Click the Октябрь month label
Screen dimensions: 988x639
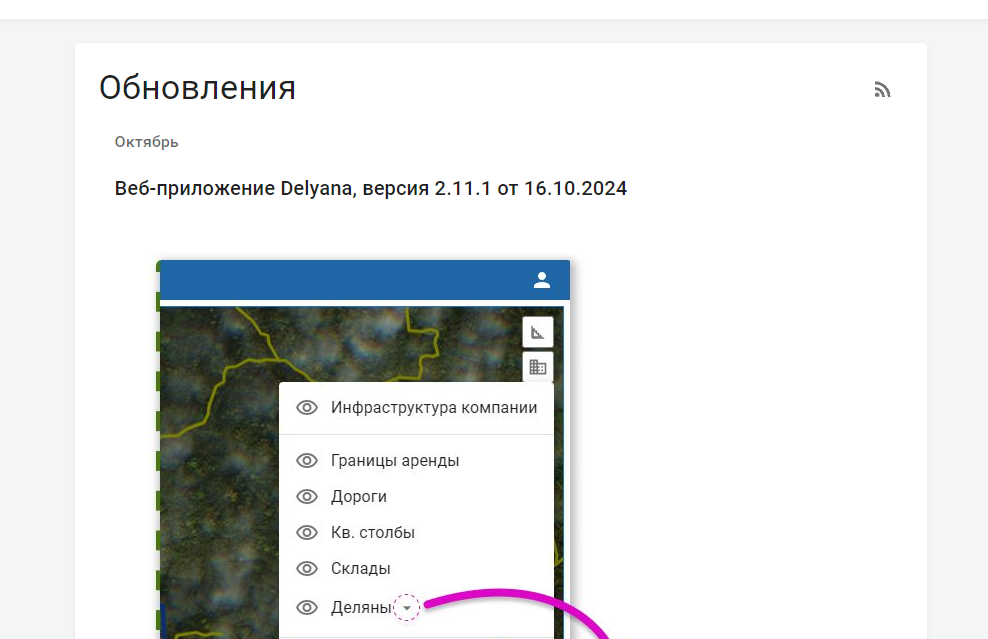[x=146, y=142]
